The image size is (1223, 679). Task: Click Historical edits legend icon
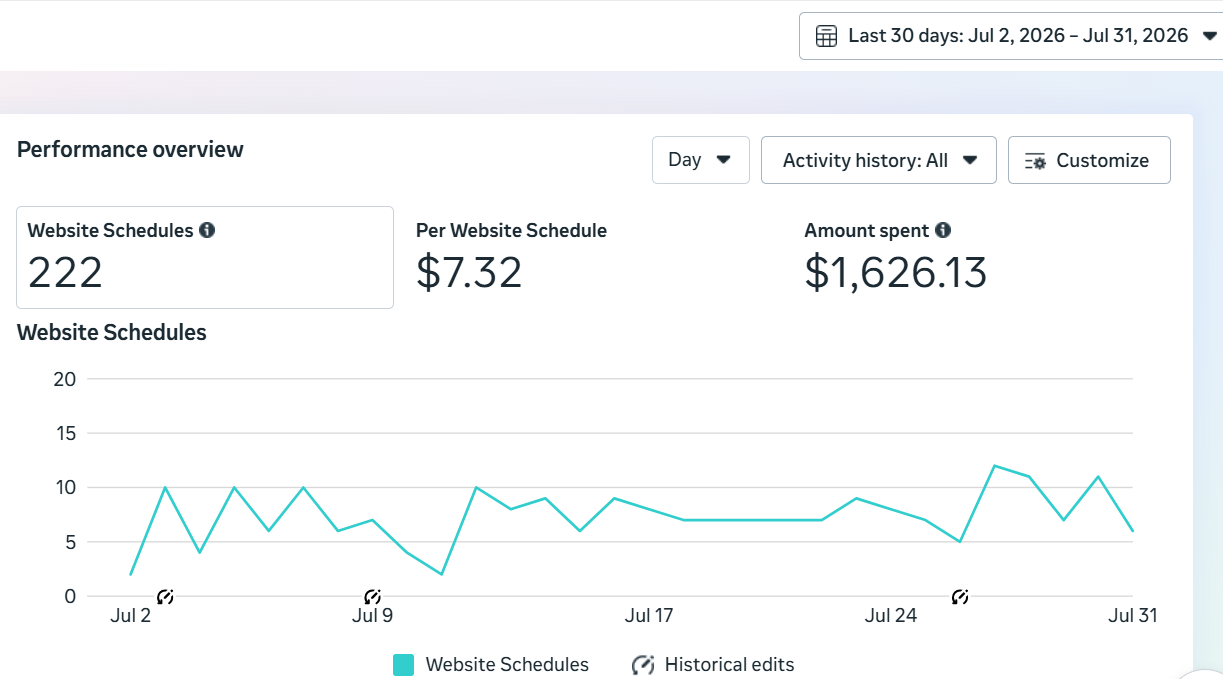point(643,665)
